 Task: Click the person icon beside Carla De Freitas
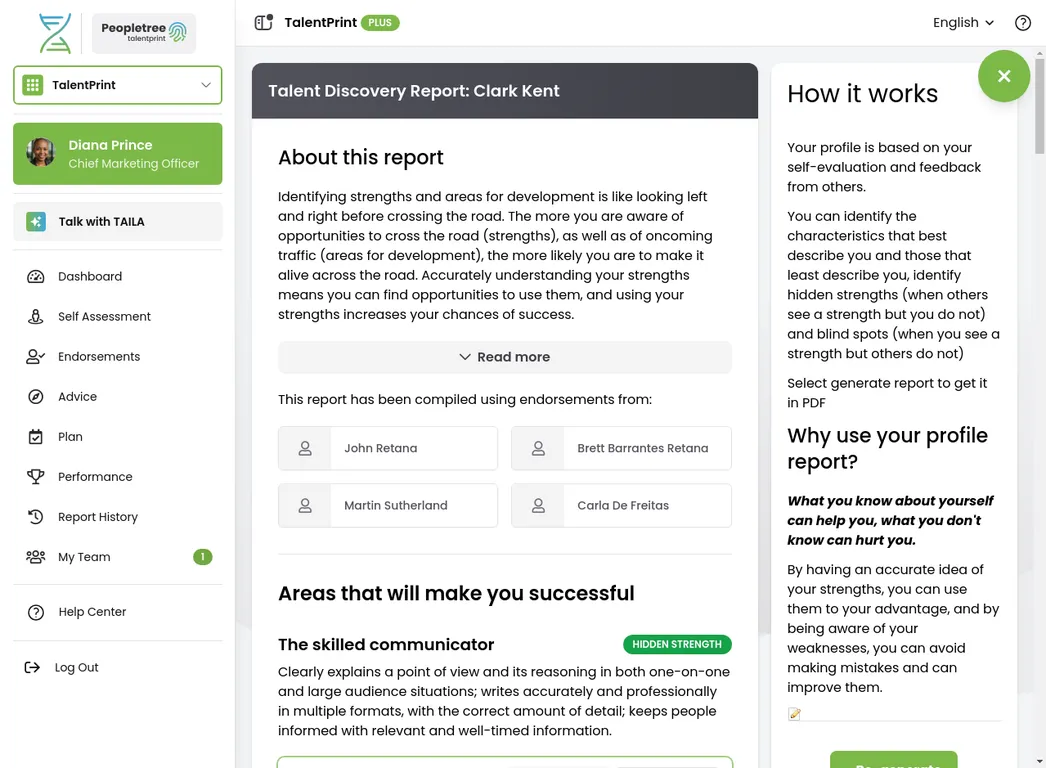click(x=538, y=506)
